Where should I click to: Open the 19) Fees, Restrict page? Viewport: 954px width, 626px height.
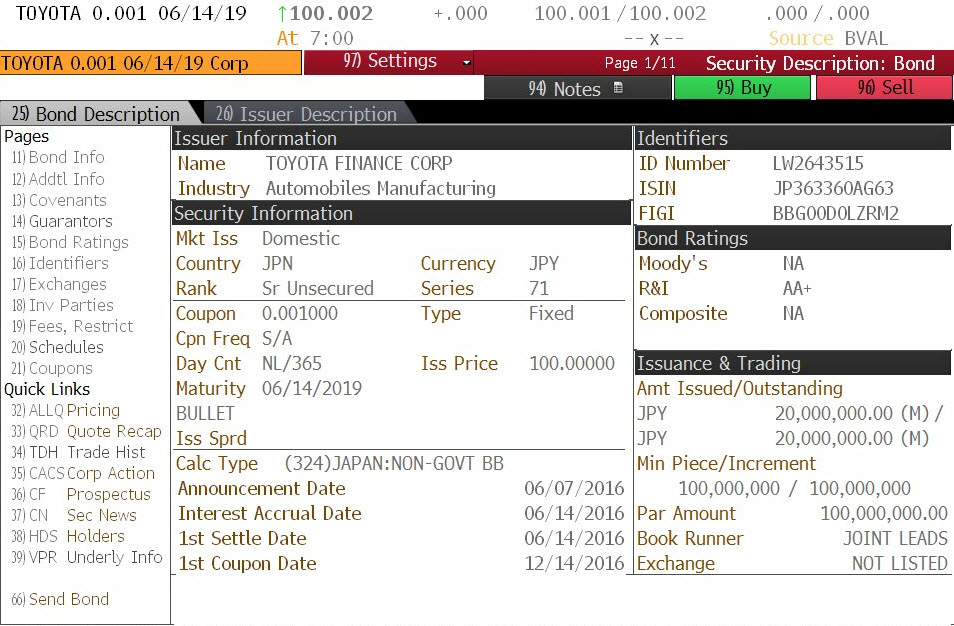coord(72,326)
